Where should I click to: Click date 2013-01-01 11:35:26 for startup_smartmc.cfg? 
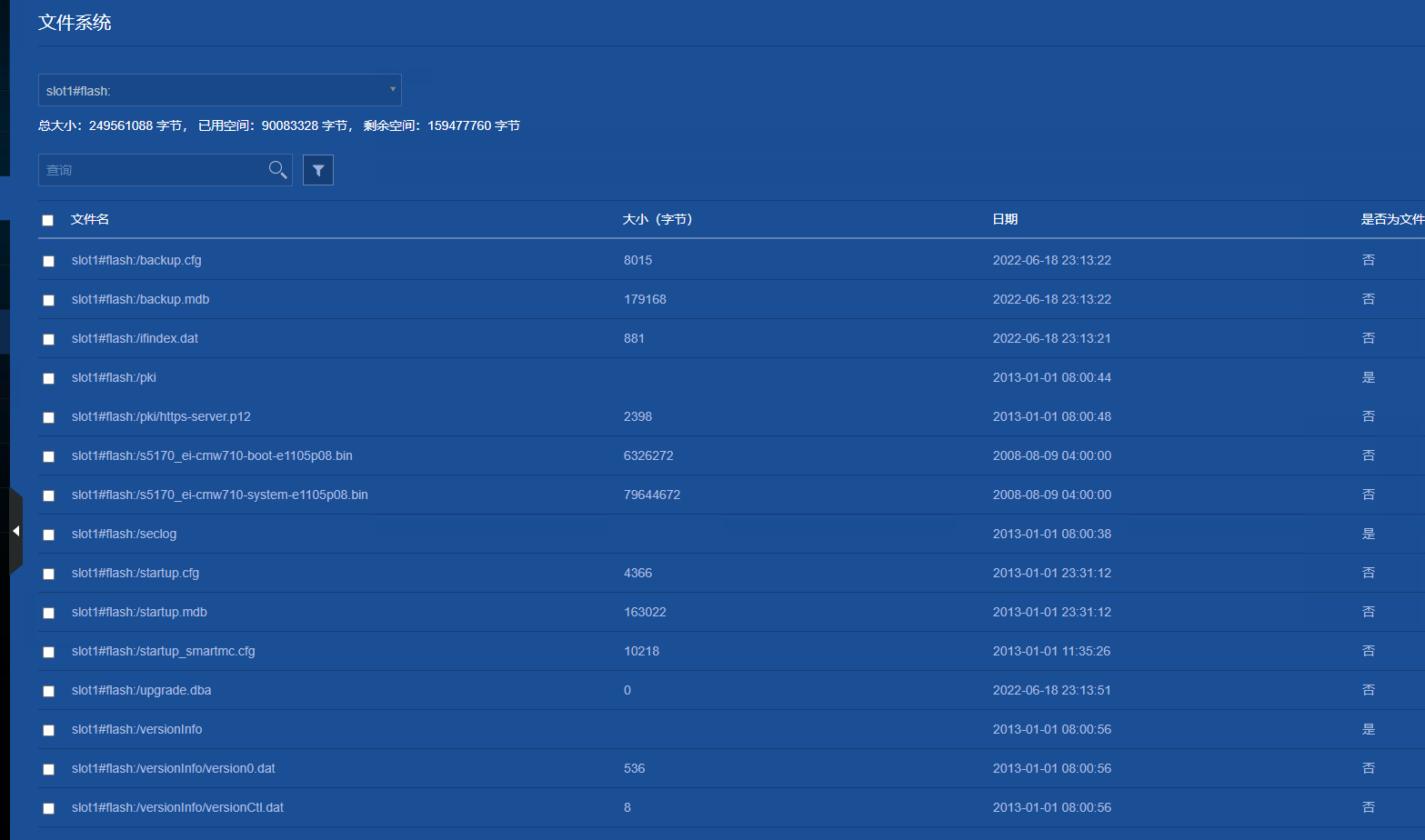(x=1052, y=651)
